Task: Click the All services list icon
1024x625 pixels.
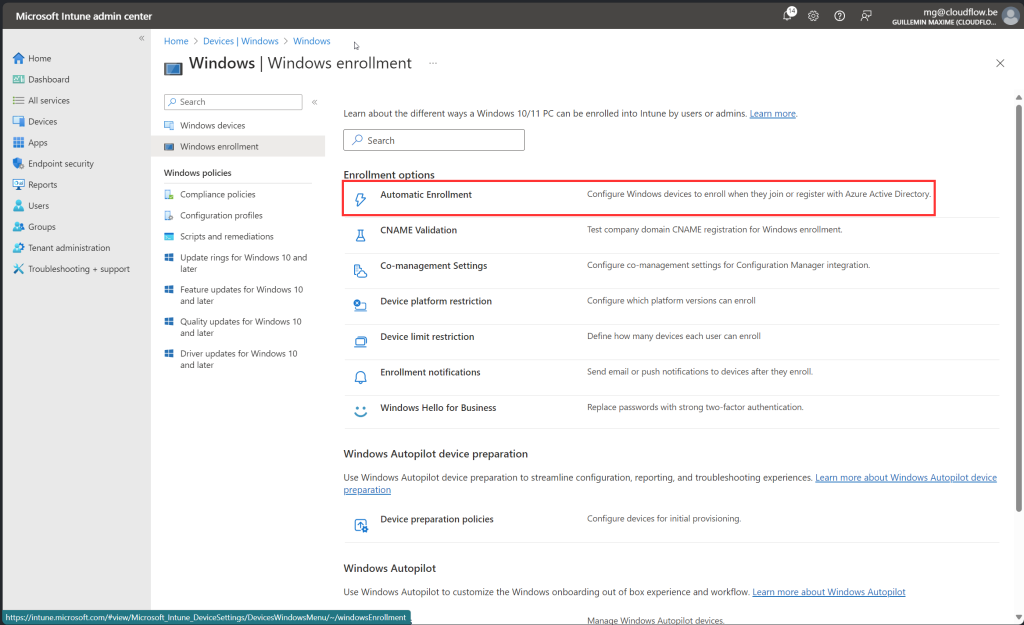Action: 18,100
